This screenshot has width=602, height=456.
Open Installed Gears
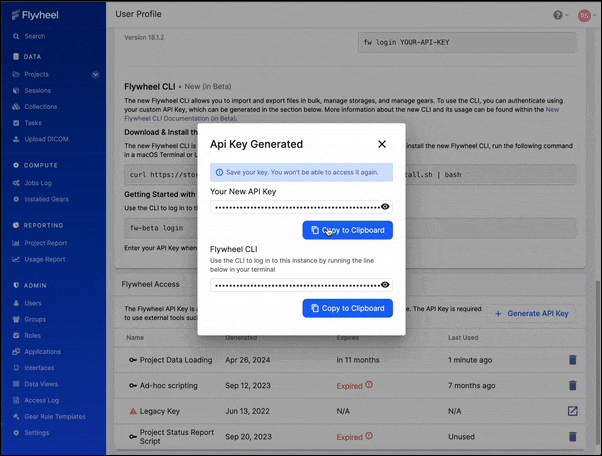click(46, 199)
